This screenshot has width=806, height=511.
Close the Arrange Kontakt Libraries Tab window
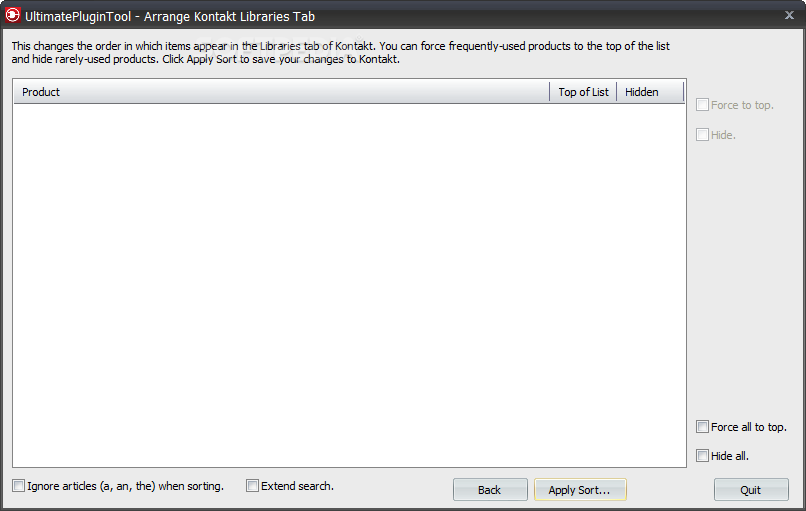click(790, 15)
